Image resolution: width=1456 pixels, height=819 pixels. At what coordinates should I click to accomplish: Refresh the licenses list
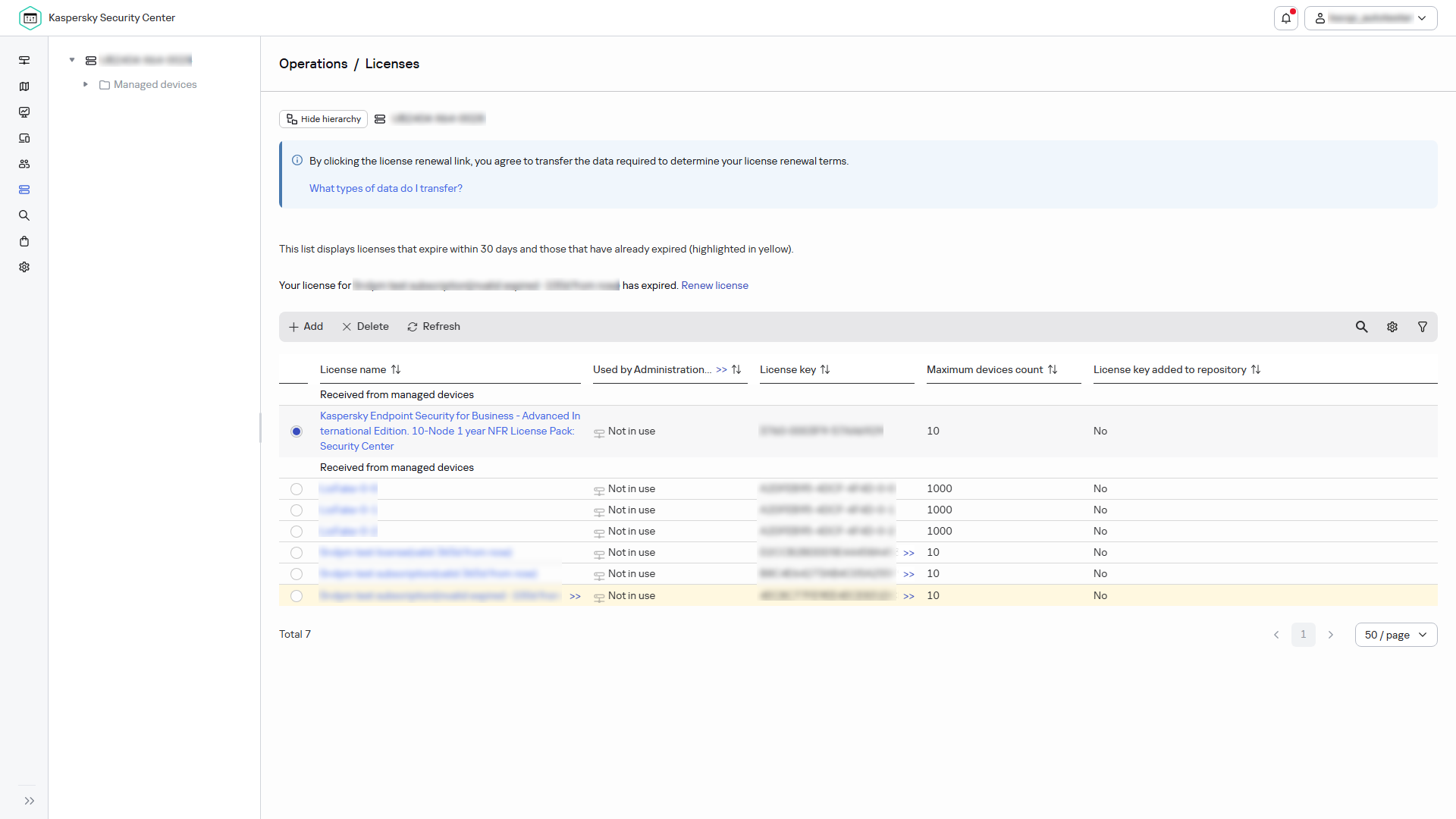[x=434, y=327]
